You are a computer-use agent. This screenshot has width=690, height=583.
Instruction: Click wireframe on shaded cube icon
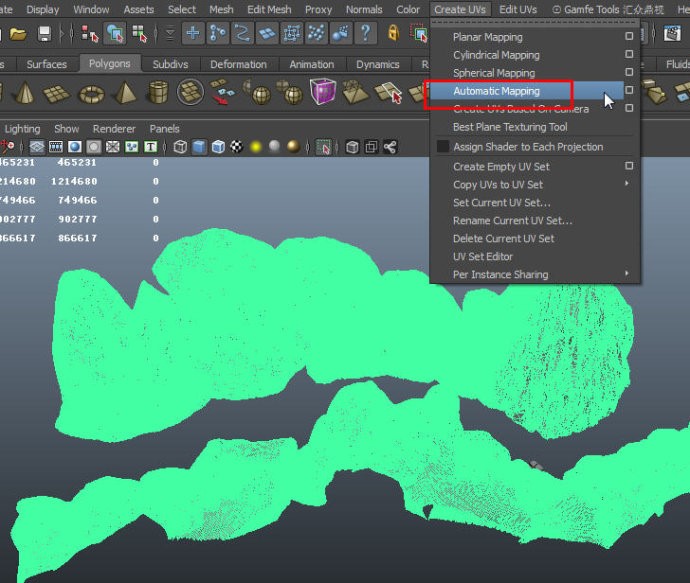coord(218,147)
